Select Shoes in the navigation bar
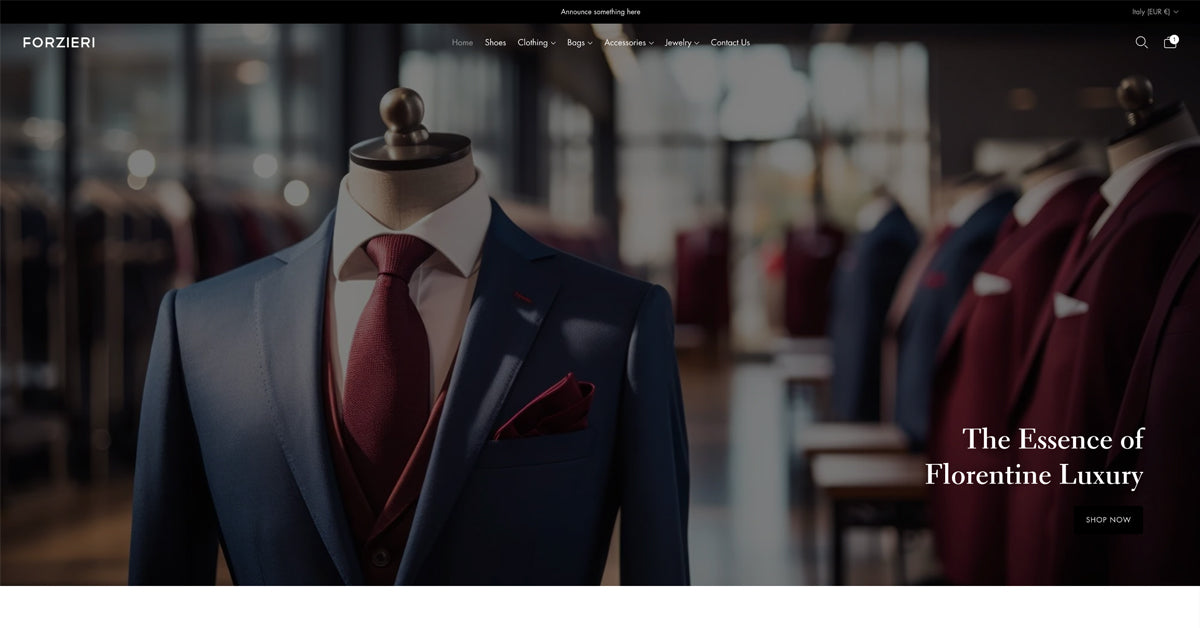Viewport: 1200px width, 628px height. [495, 42]
